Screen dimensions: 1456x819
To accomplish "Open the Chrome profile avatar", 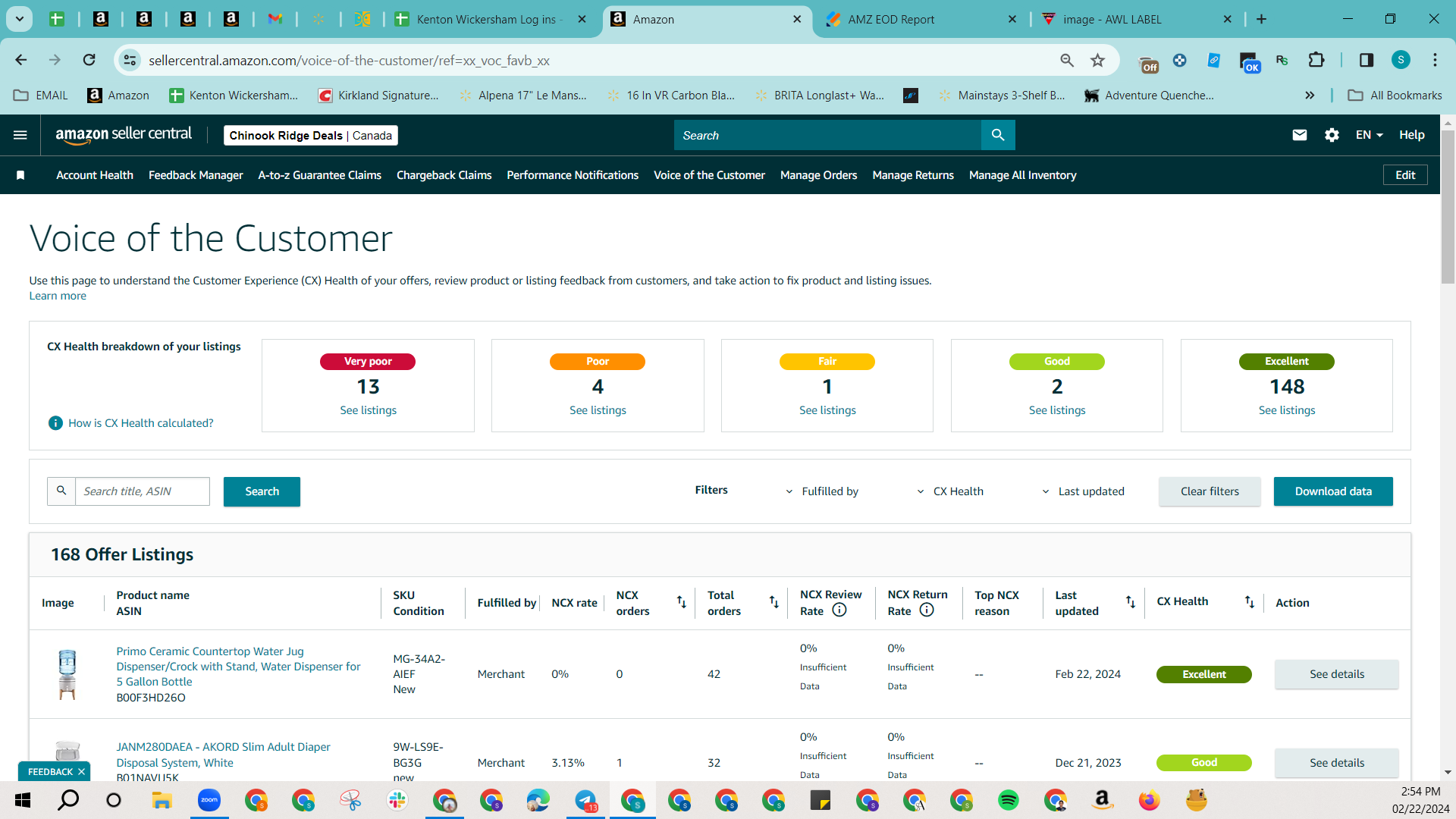I will (1401, 60).
